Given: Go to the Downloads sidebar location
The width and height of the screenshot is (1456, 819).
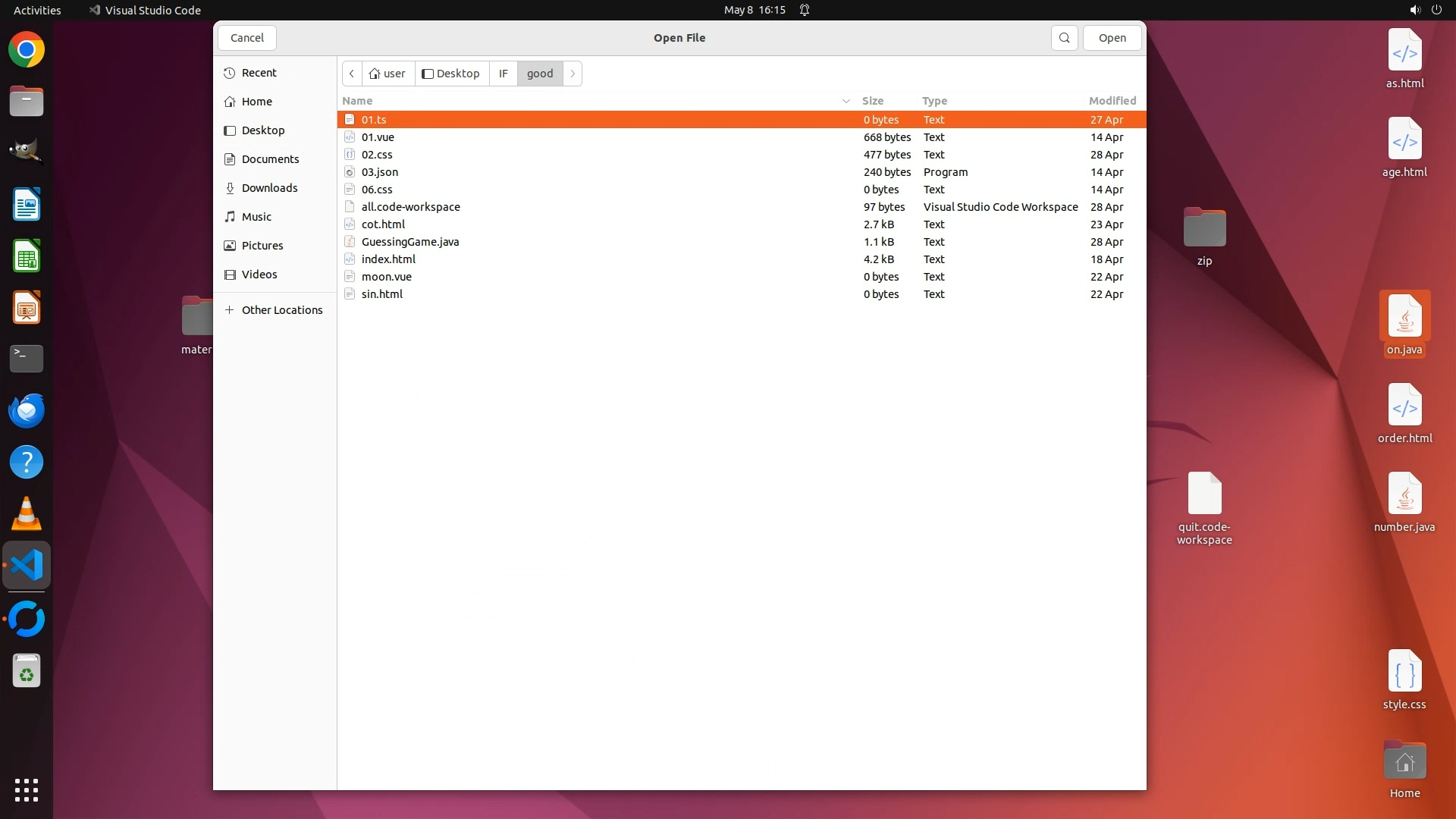Looking at the screenshot, I should (x=269, y=188).
